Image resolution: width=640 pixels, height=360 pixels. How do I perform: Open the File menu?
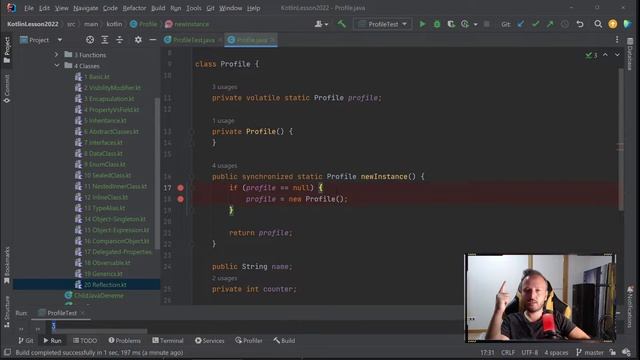click(x=29, y=8)
